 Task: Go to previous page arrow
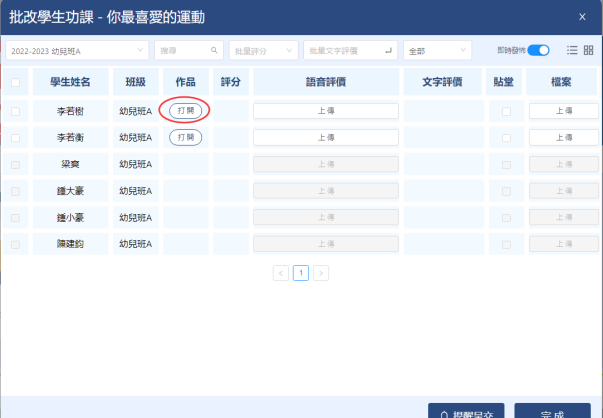click(x=281, y=272)
